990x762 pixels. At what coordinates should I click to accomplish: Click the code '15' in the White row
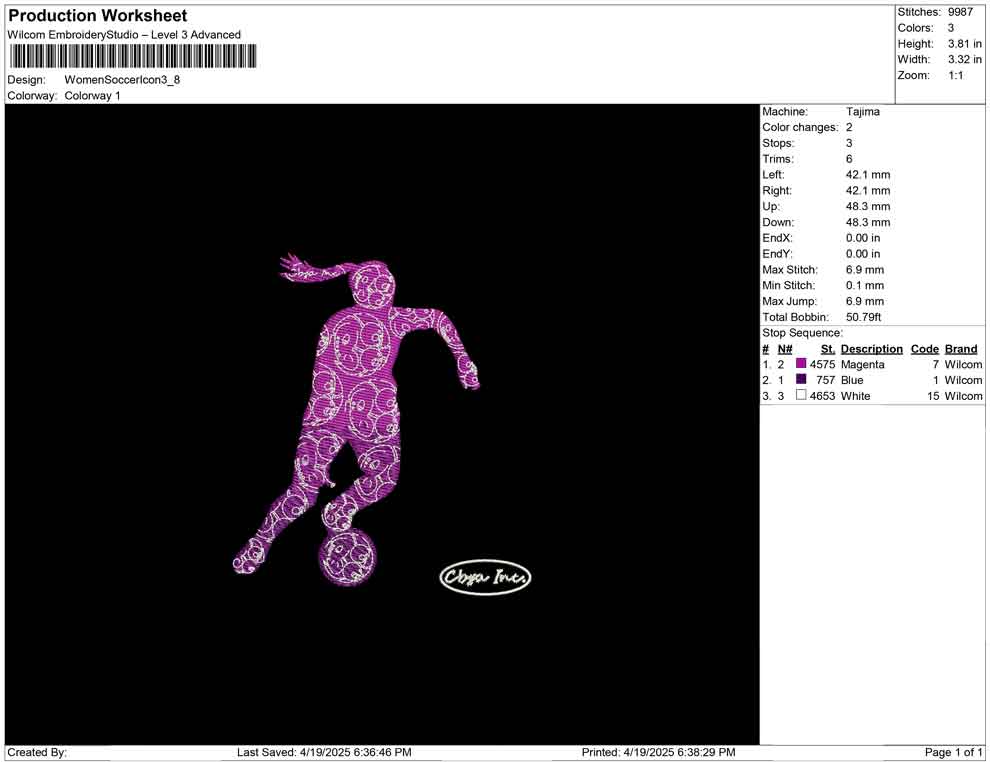coord(933,396)
